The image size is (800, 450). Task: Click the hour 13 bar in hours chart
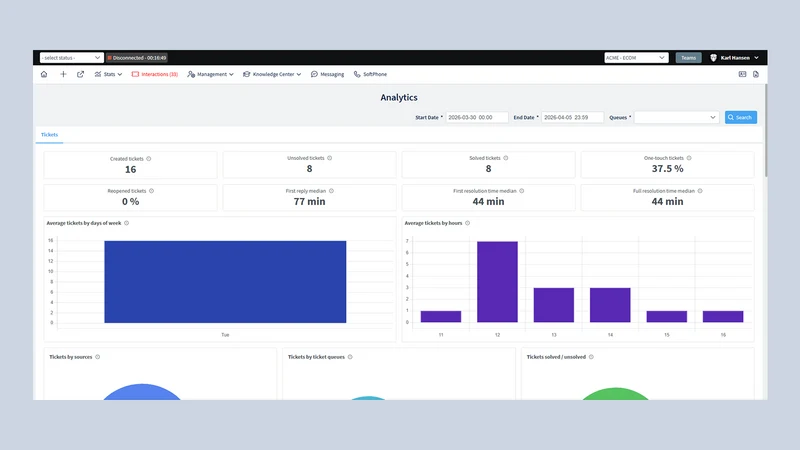554,305
